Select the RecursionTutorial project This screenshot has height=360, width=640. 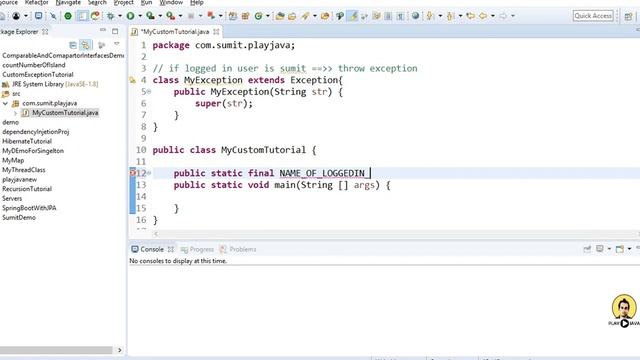(x=27, y=189)
